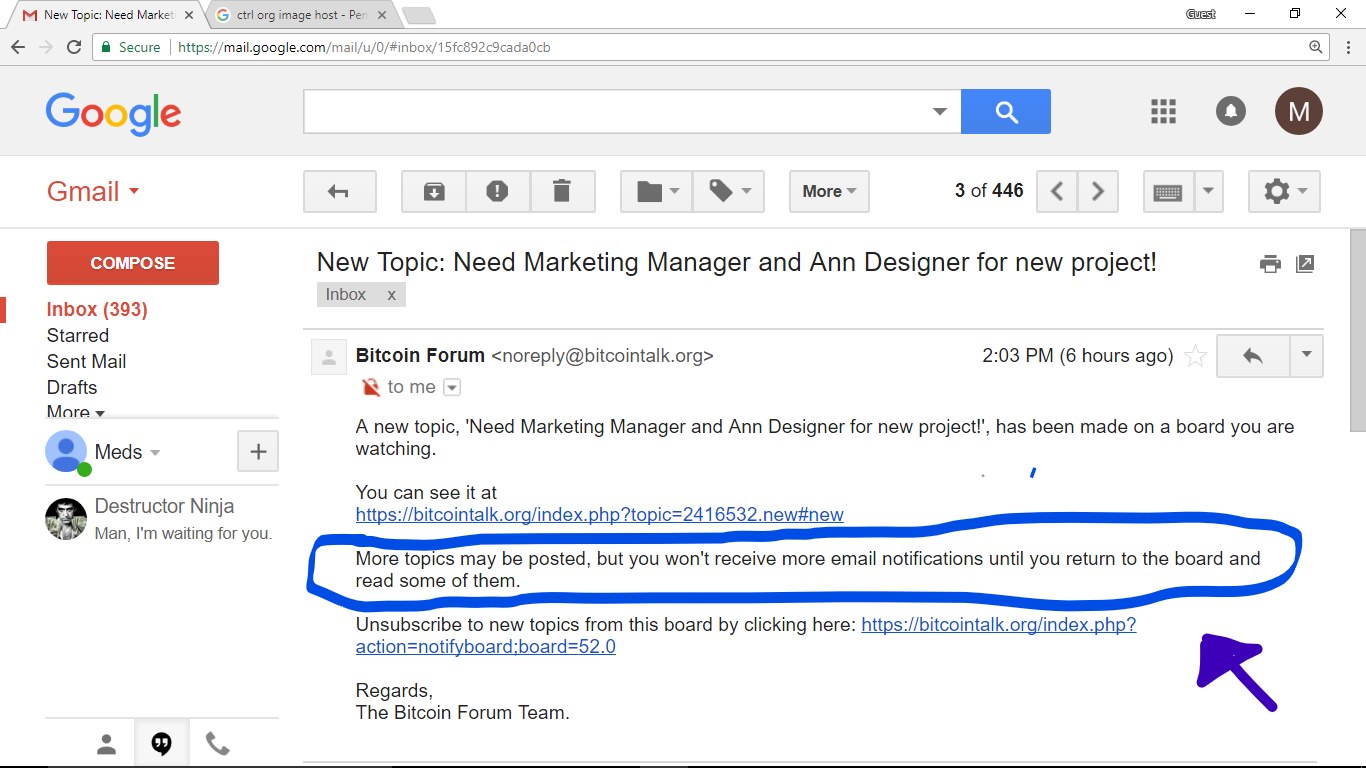Star this Bitcoin Forum email

coord(1195,356)
